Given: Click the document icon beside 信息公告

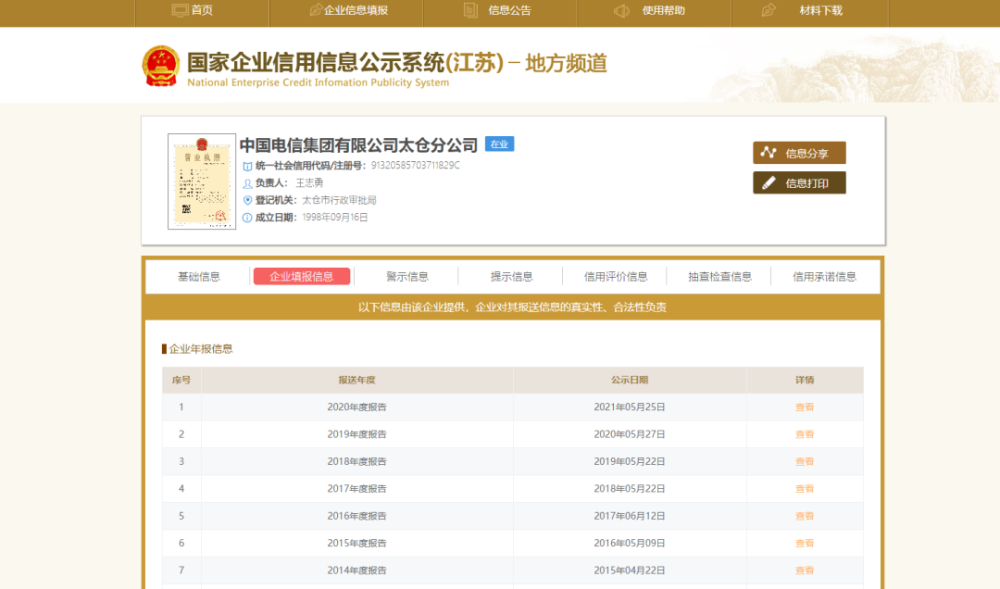Looking at the screenshot, I should click(x=471, y=10).
